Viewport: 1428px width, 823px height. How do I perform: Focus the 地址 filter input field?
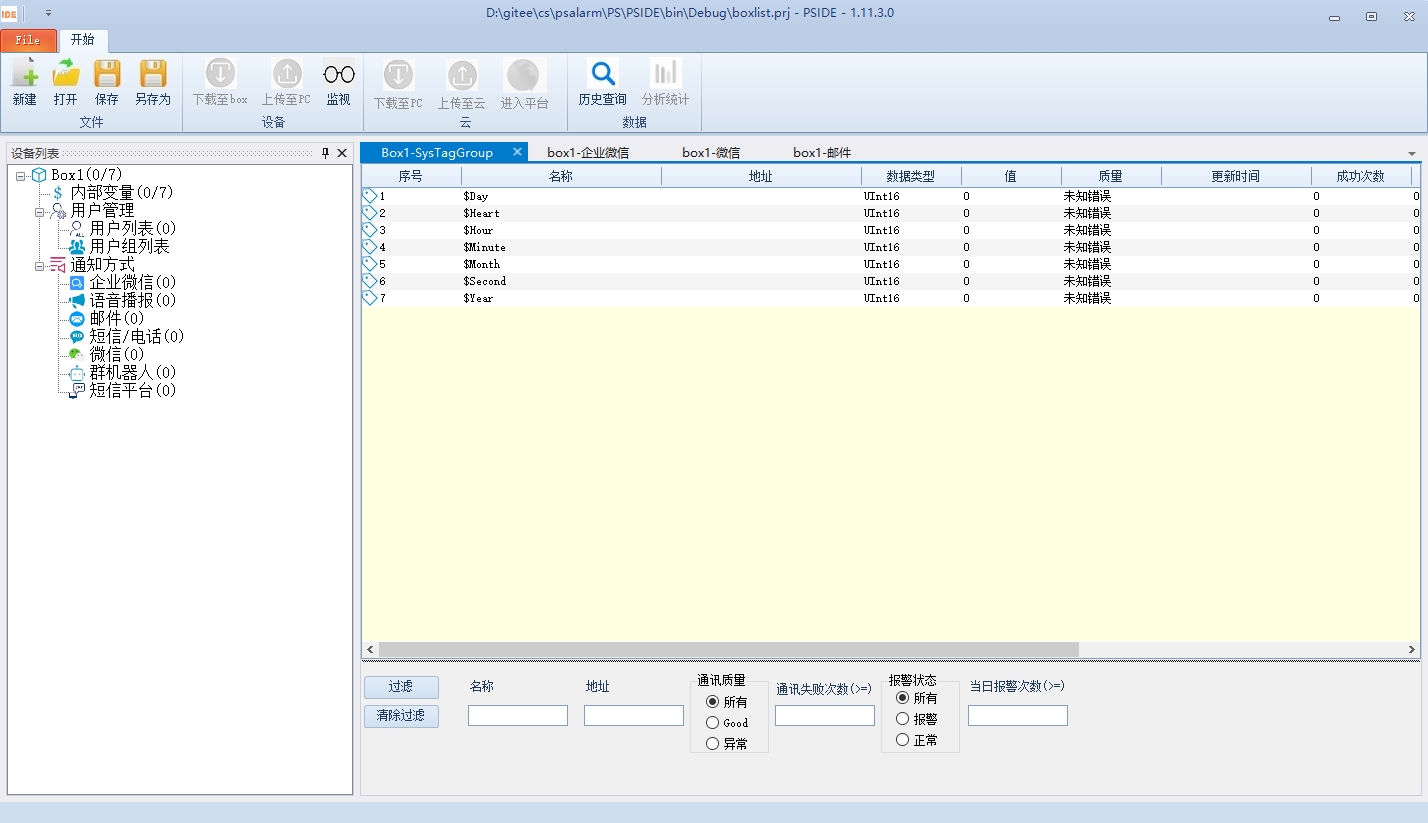(x=634, y=716)
